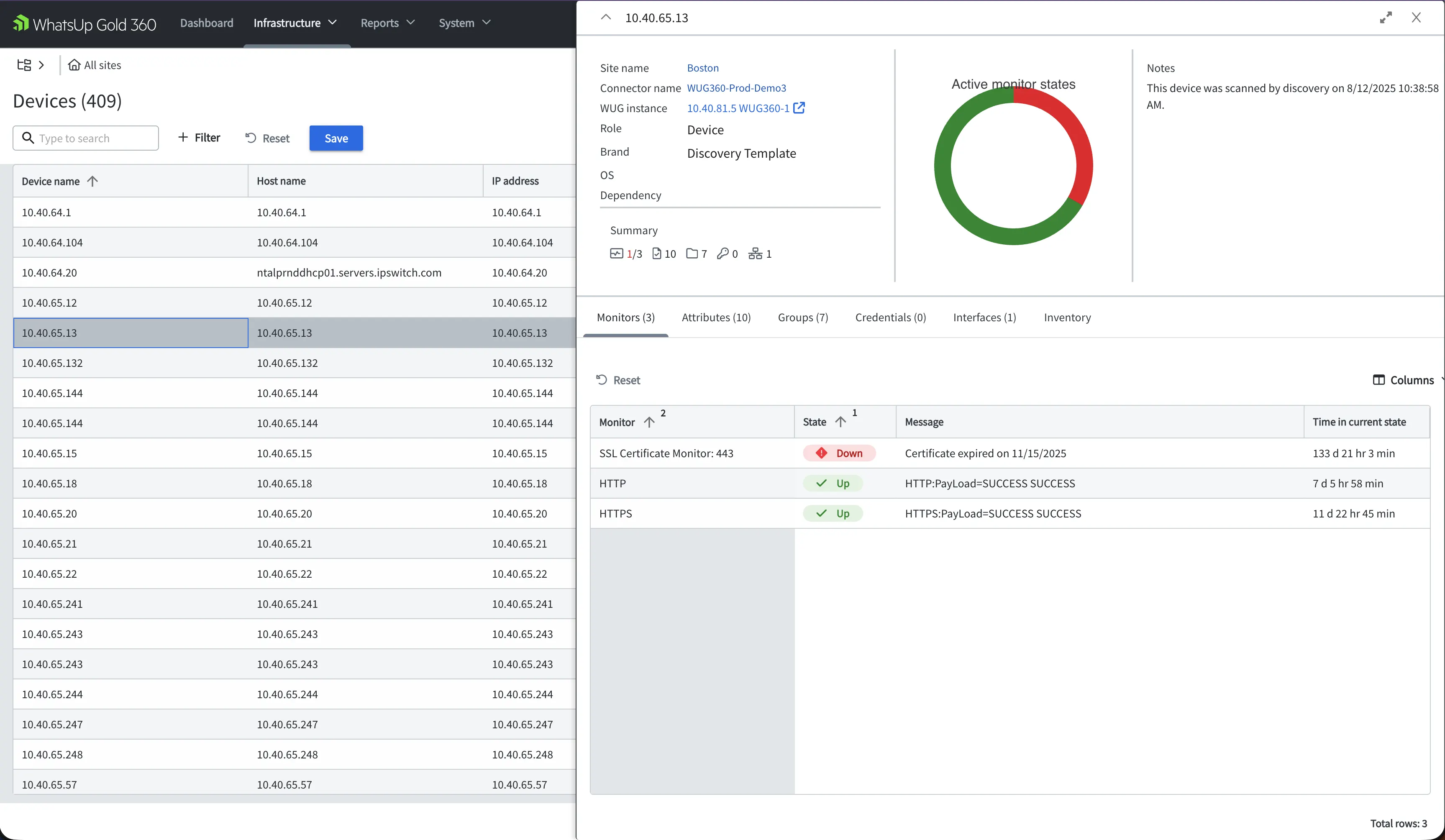Viewport: 1445px width, 840px height.
Task: Switch to the Interfaces (1) tab
Action: (x=984, y=317)
